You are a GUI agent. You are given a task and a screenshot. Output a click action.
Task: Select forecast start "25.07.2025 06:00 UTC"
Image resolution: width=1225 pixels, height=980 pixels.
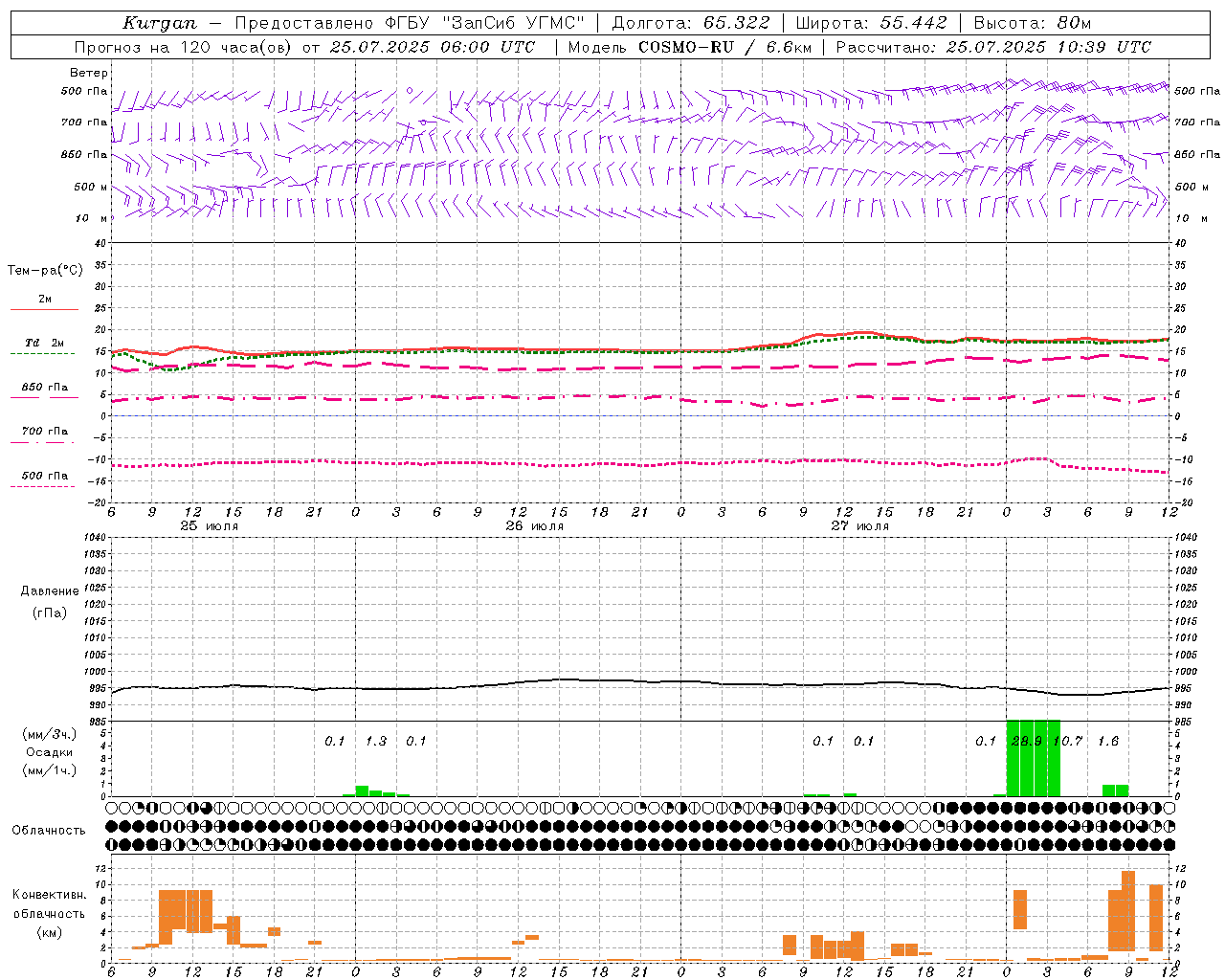[x=433, y=47]
